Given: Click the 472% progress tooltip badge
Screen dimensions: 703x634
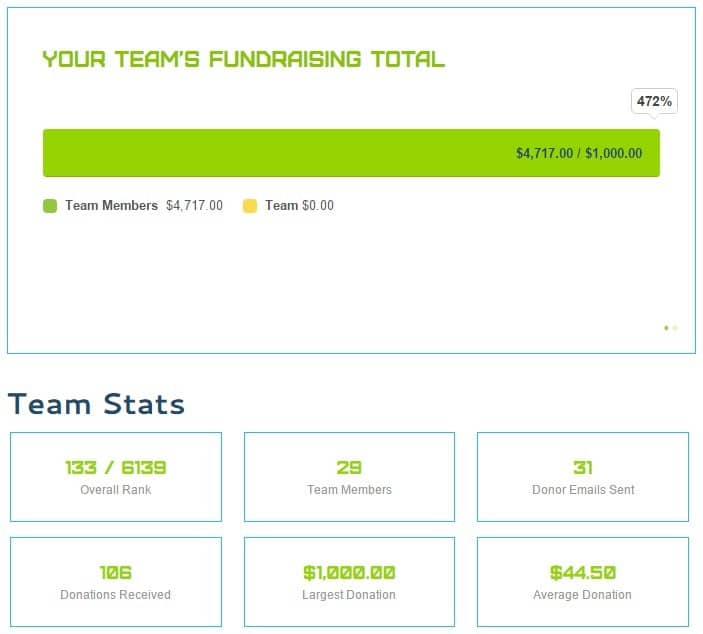Looking at the screenshot, I should pyautogui.click(x=654, y=101).
